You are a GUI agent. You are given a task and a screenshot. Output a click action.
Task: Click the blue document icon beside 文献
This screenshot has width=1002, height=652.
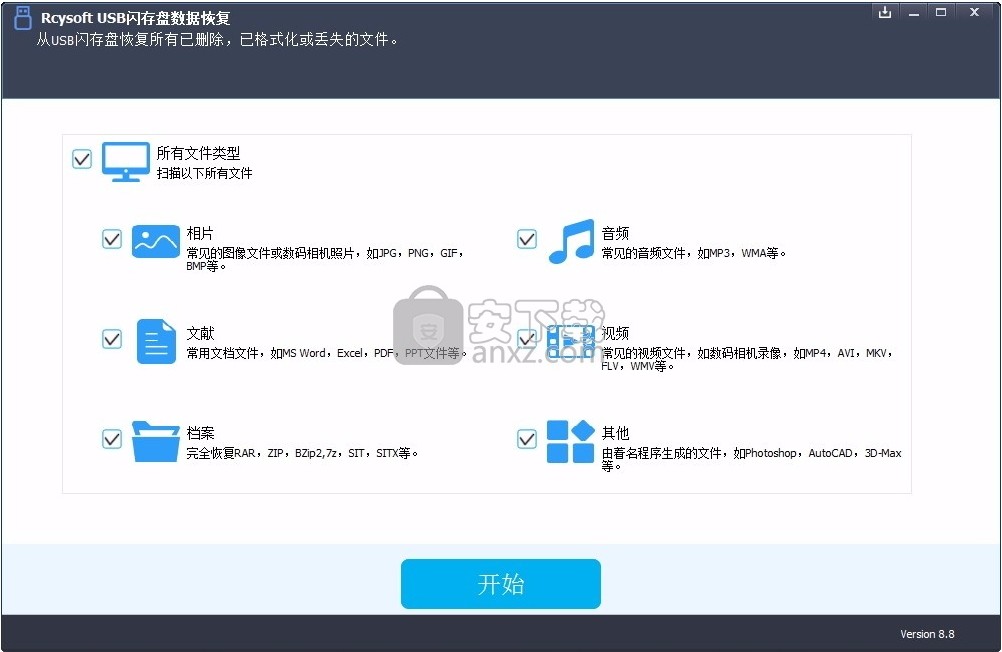tap(155, 341)
